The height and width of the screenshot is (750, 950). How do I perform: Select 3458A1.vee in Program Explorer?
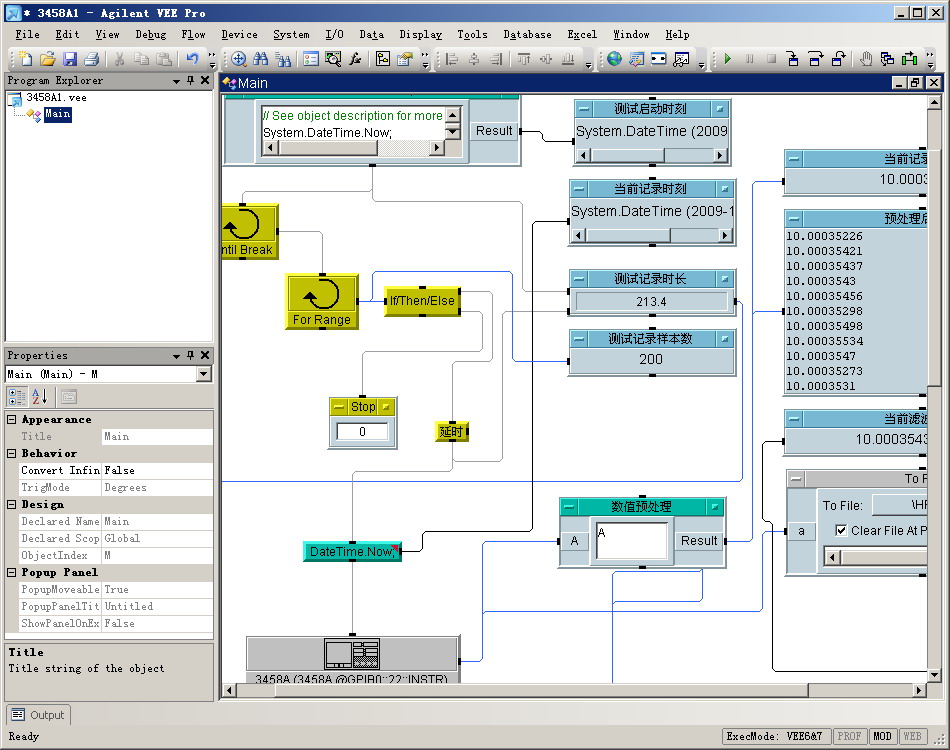[56, 98]
